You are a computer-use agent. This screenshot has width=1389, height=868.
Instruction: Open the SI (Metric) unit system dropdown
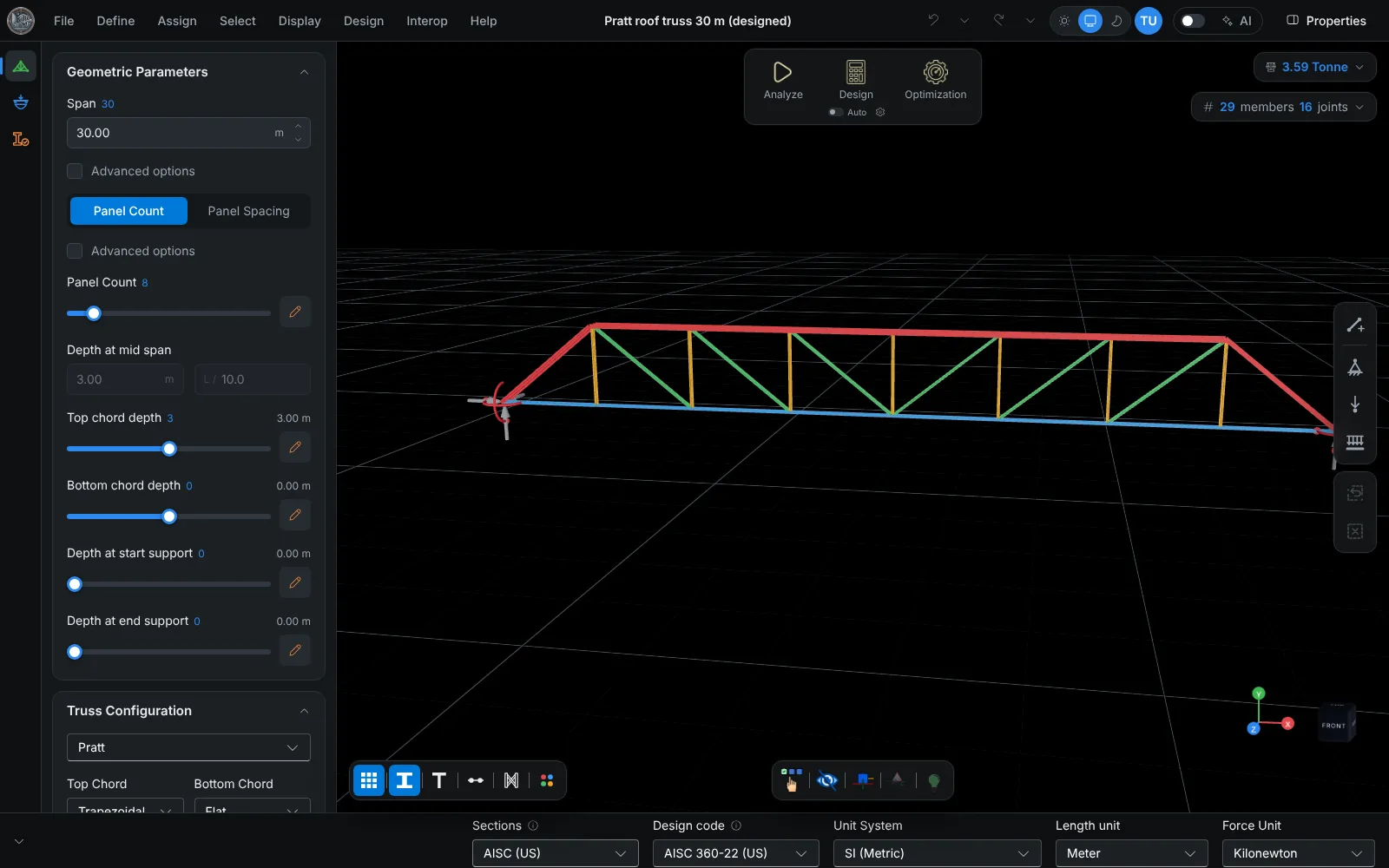click(938, 853)
